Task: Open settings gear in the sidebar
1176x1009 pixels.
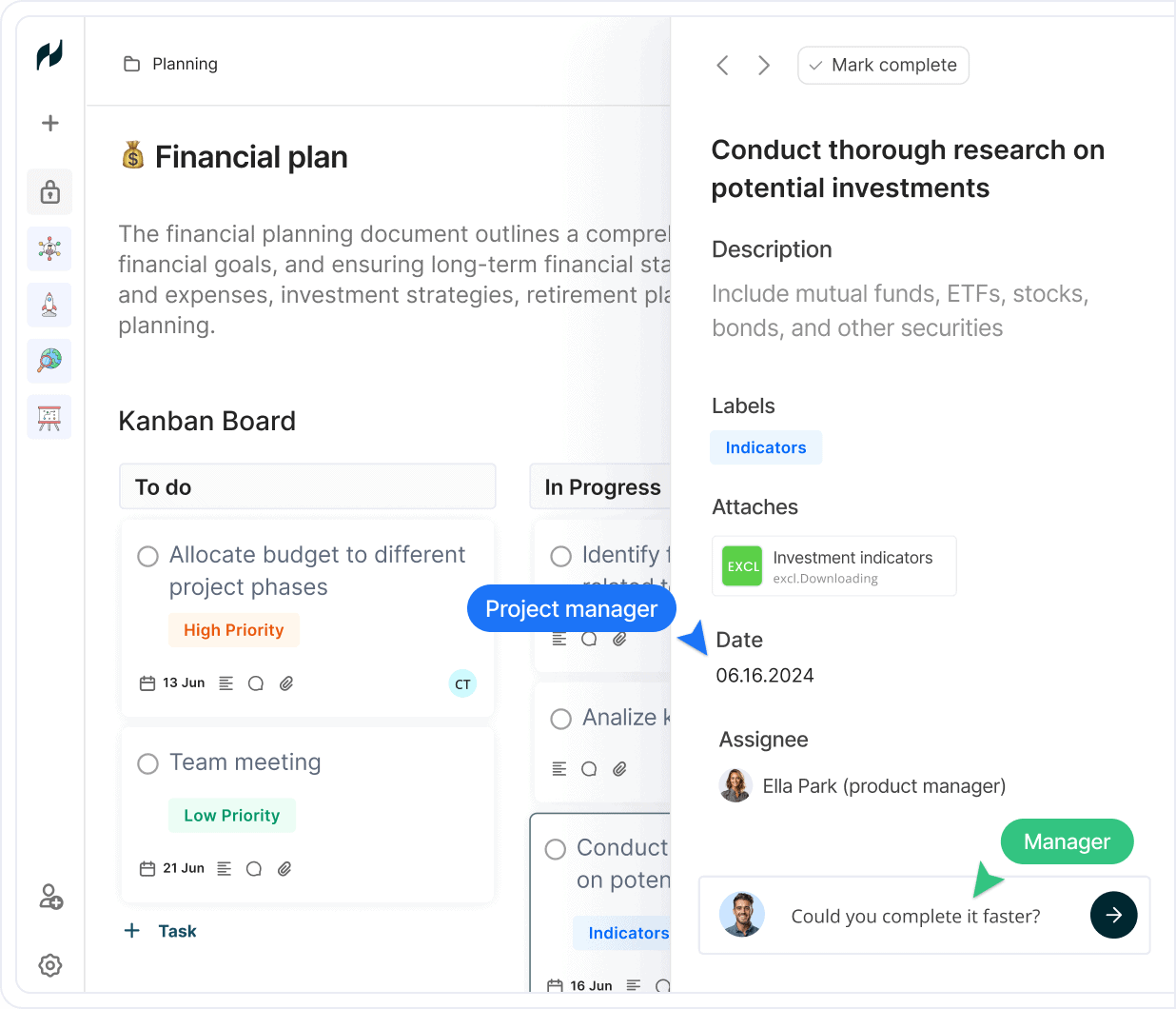Action: point(50,965)
